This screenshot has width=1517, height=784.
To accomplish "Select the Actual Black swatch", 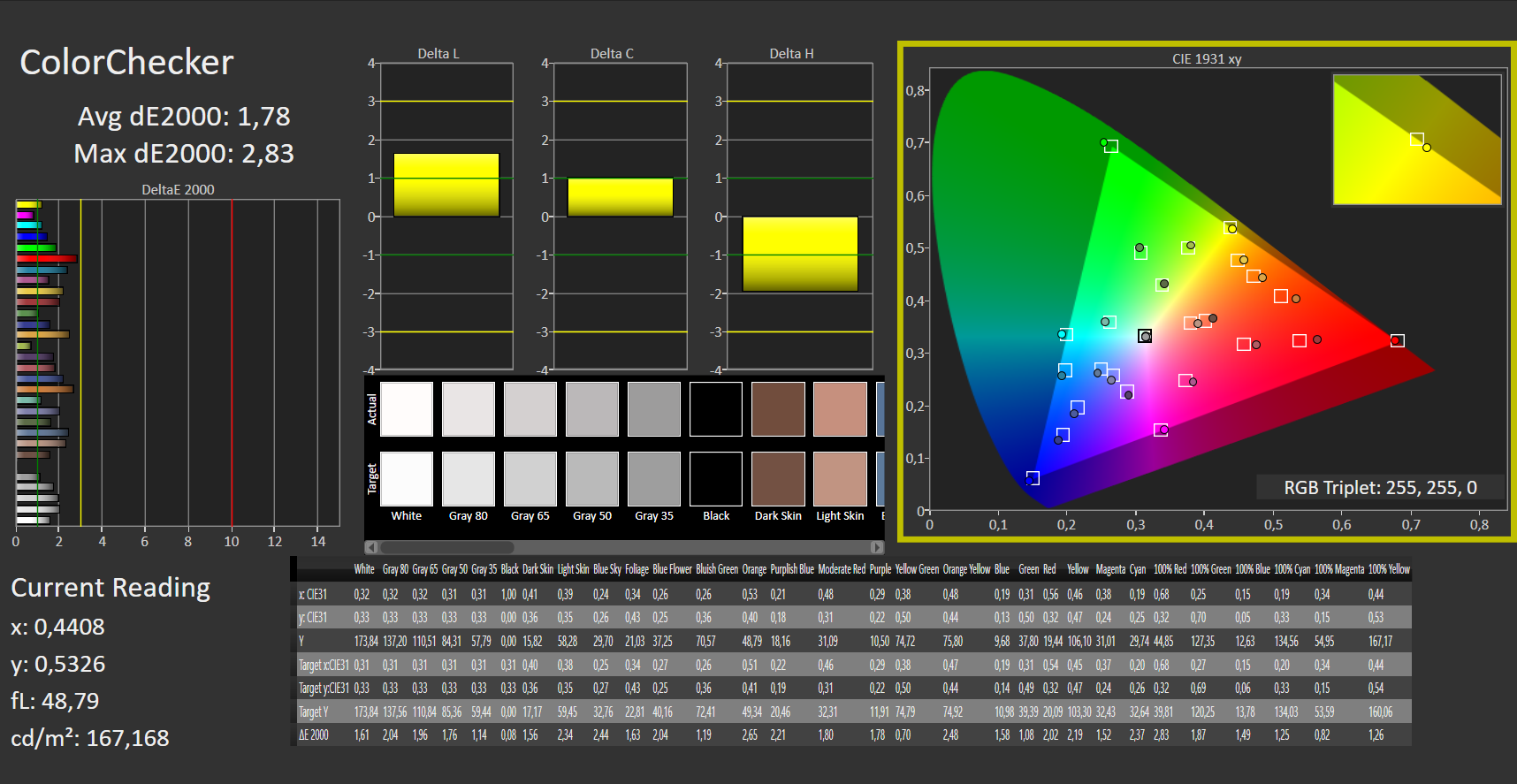I will click(716, 409).
